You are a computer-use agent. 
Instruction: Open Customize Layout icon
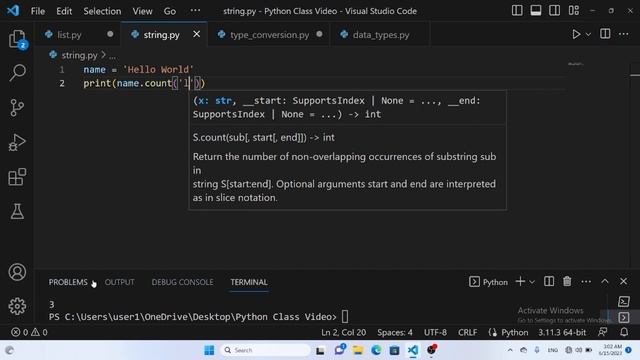coord(573,11)
